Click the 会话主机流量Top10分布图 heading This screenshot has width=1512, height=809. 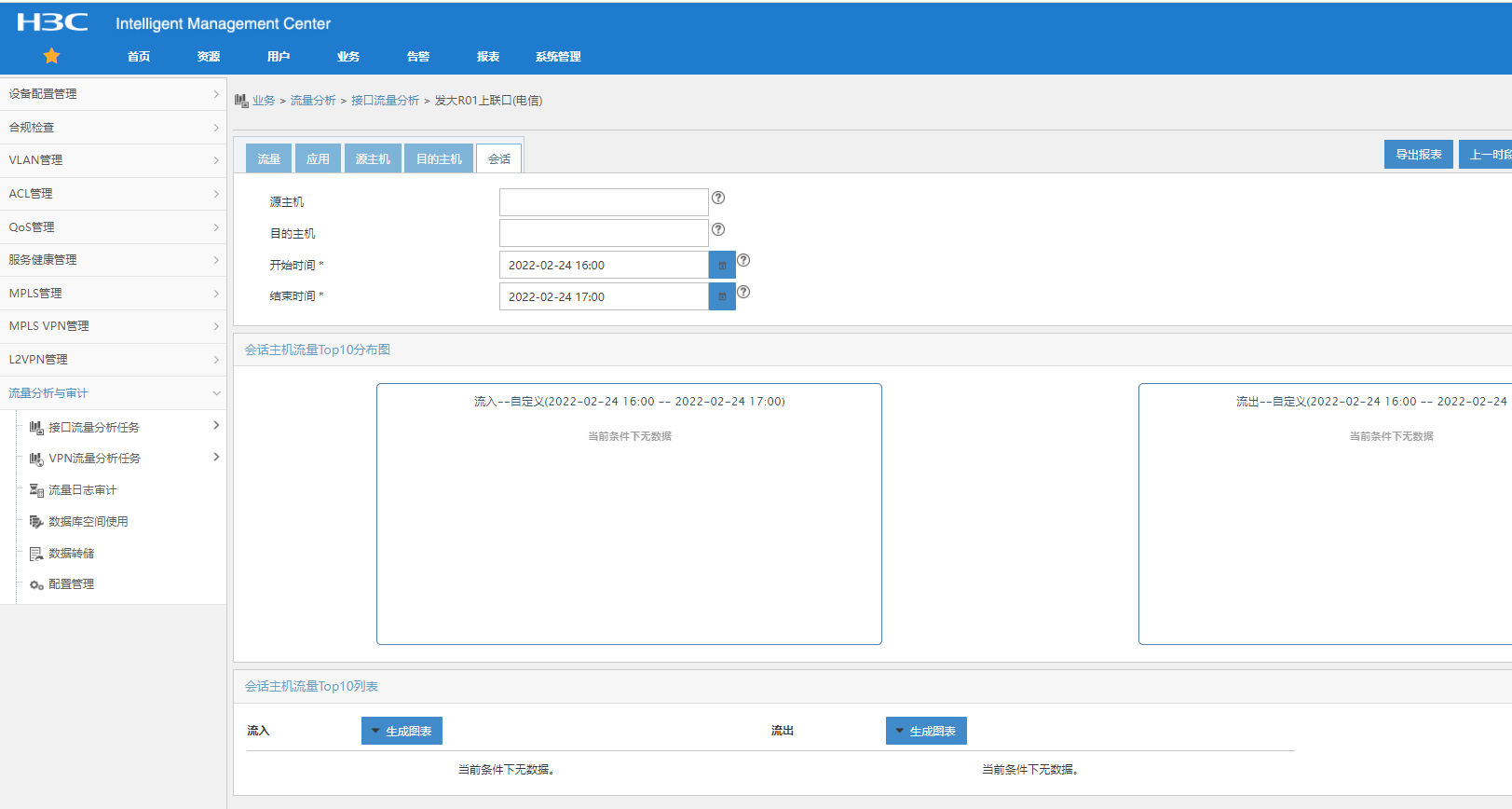coord(318,350)
